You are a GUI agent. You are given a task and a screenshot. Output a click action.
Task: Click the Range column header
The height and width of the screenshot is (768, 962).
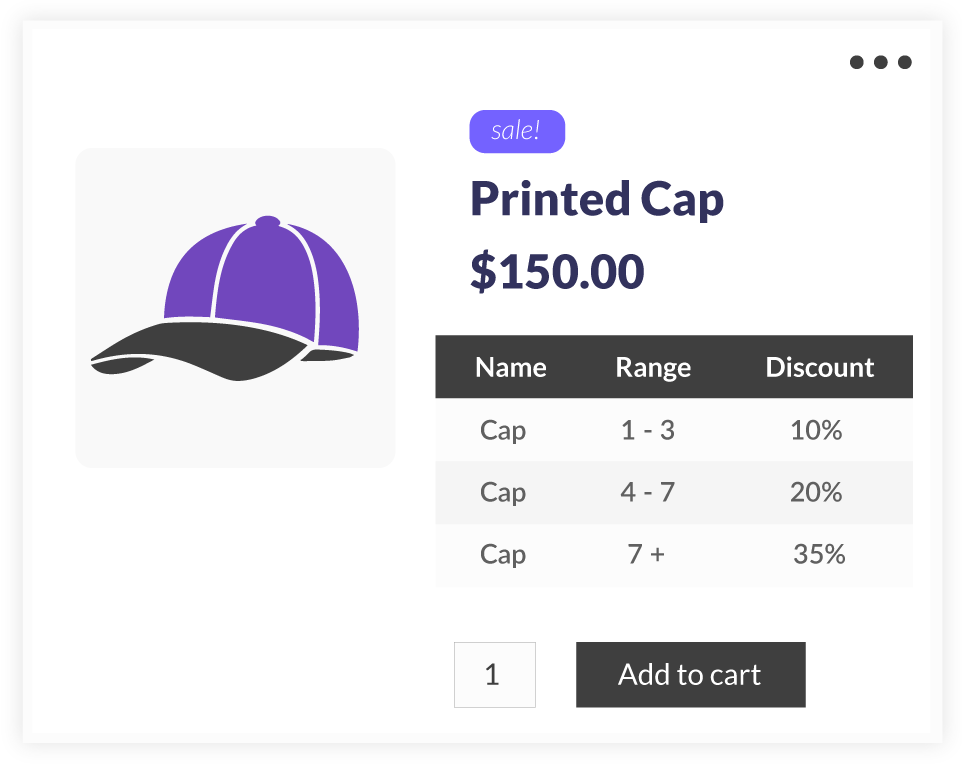tap(653, 368)
